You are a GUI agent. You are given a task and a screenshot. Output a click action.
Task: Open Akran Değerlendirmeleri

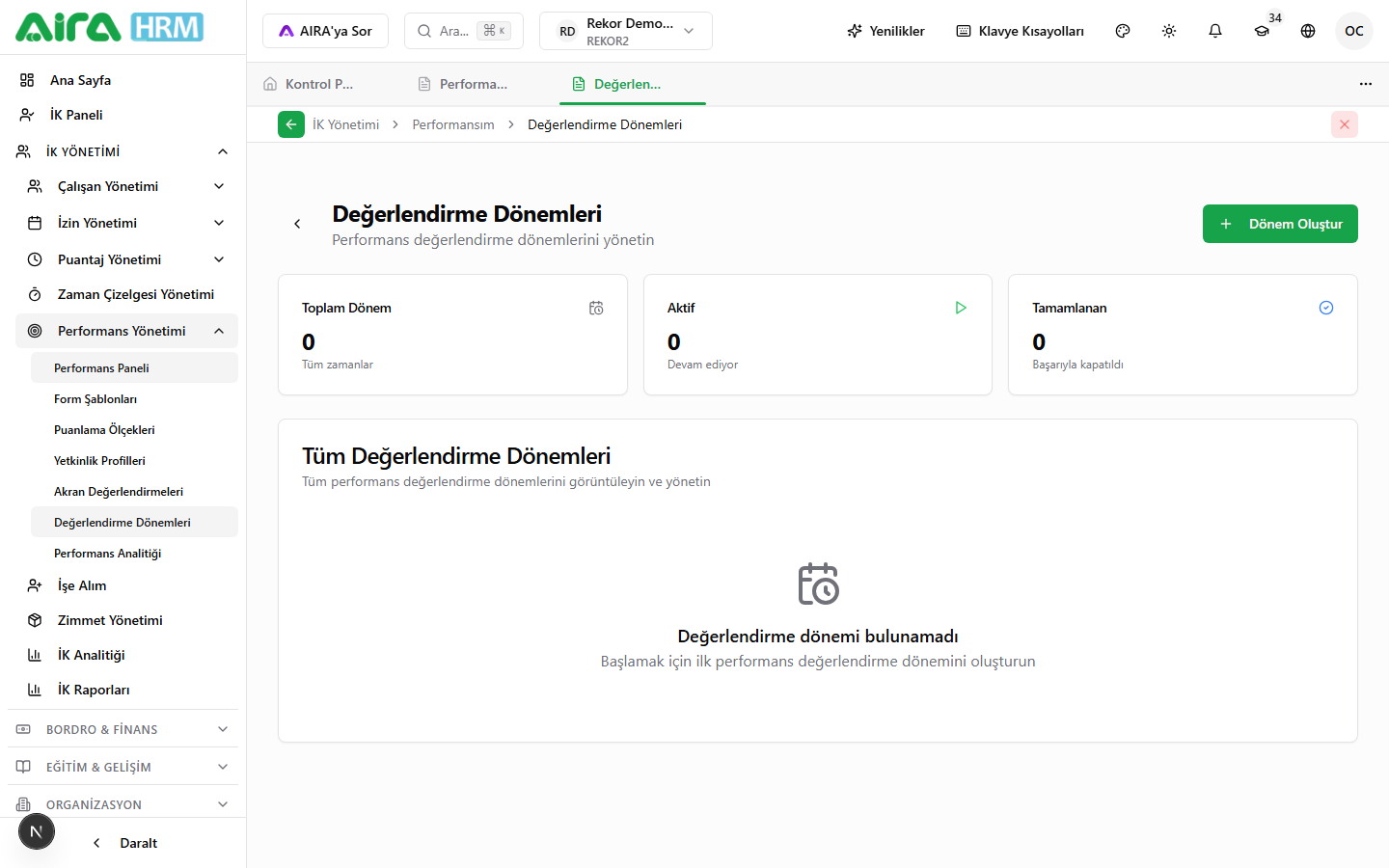pyautogui.click(x=134, y=491)
